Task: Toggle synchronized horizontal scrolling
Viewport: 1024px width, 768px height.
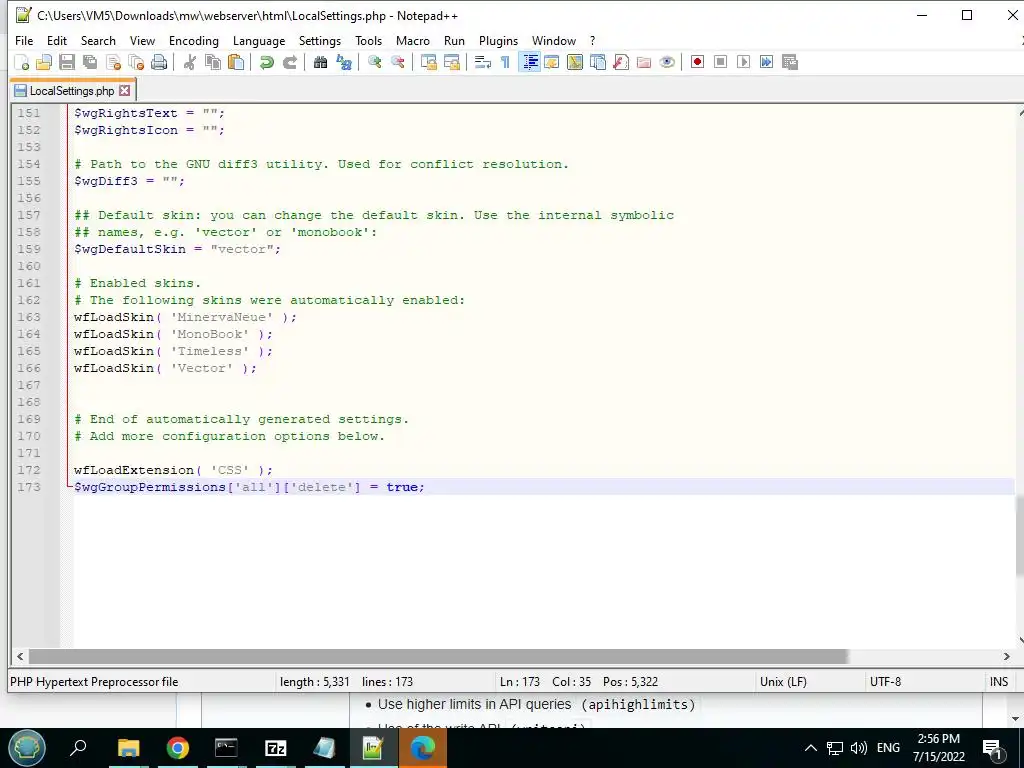Action: (451, 62)
